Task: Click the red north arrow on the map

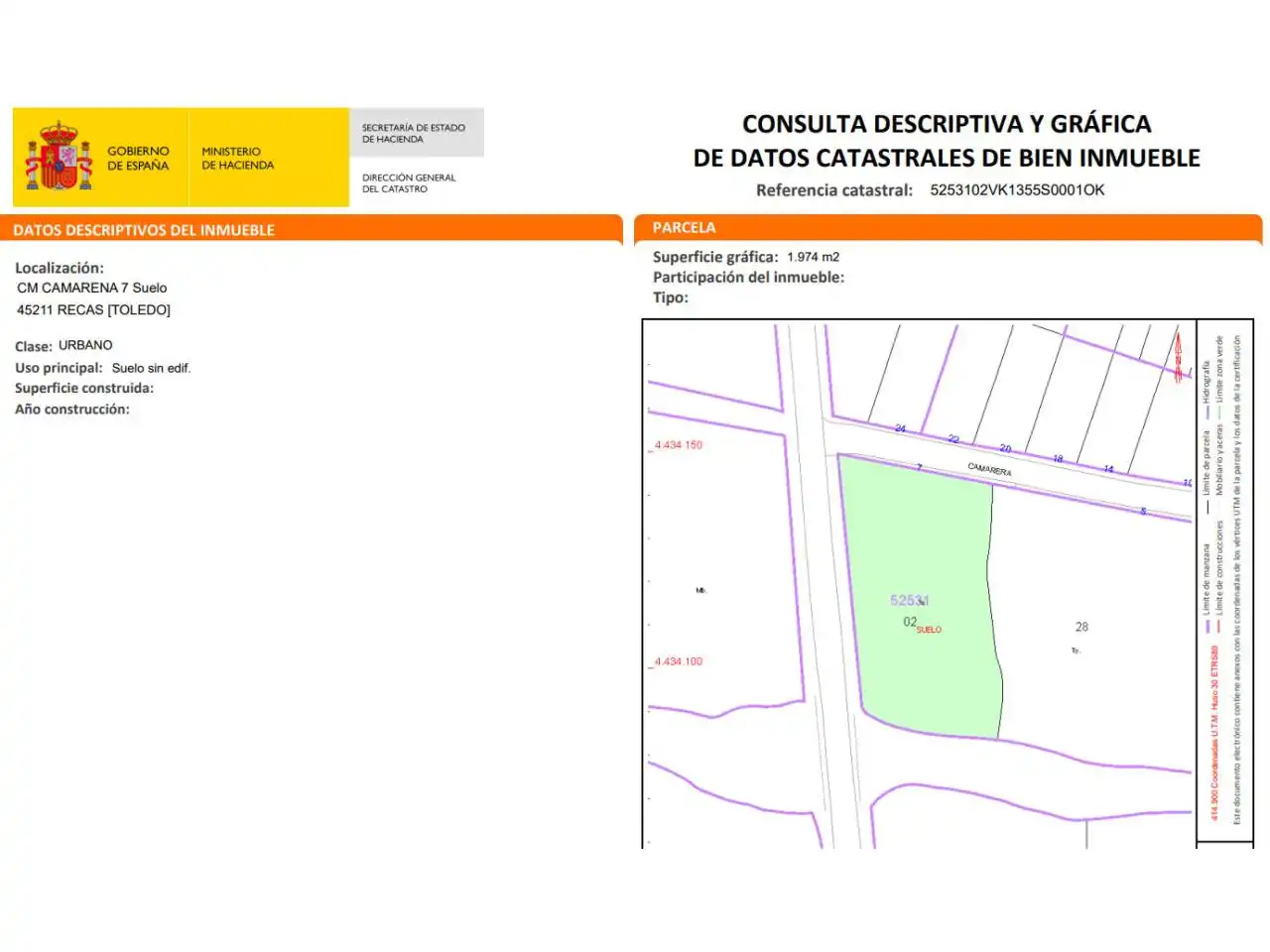Action: tap(1178, 359)
